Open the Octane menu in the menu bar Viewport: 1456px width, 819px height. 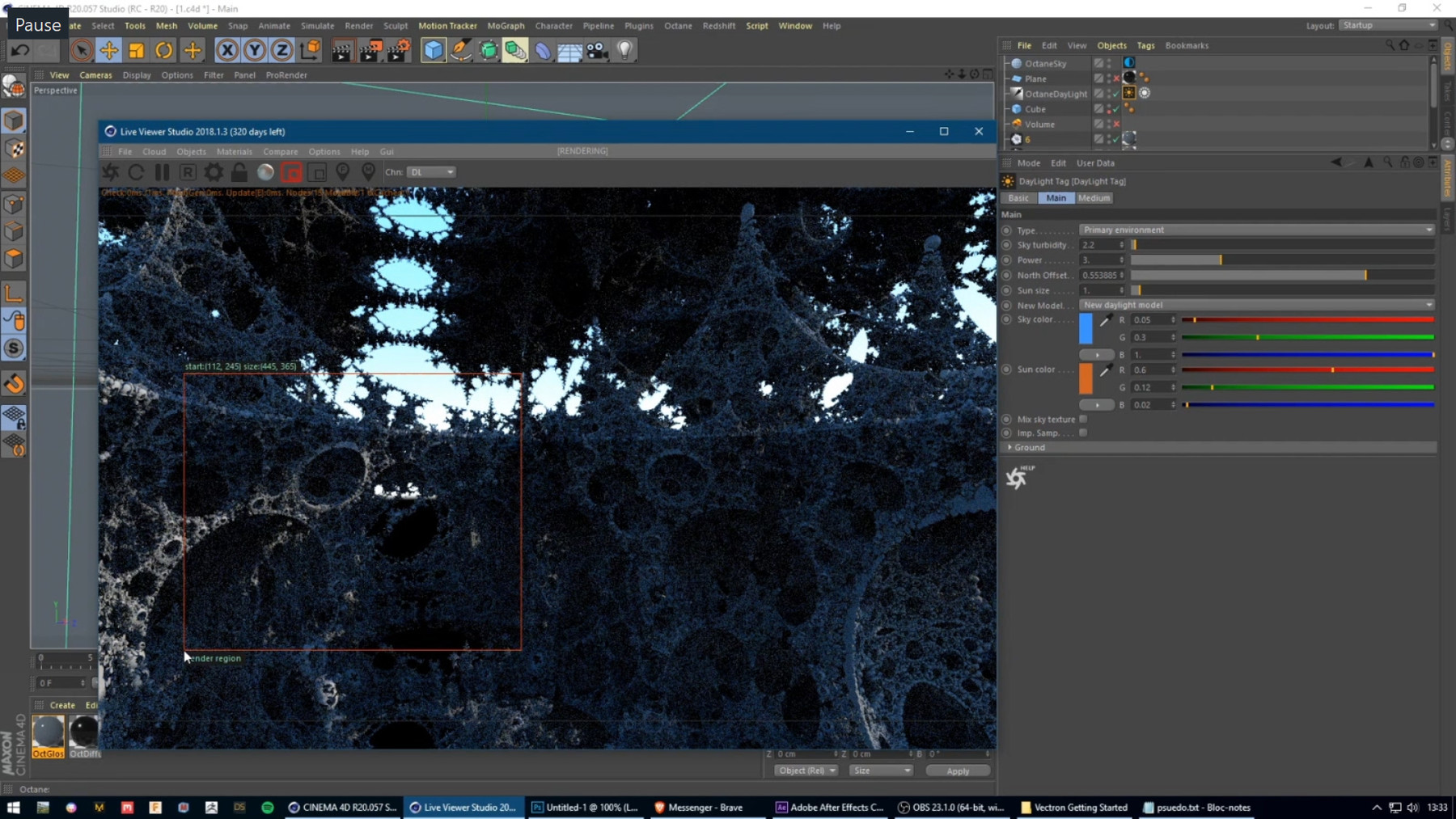click(678, 25)
